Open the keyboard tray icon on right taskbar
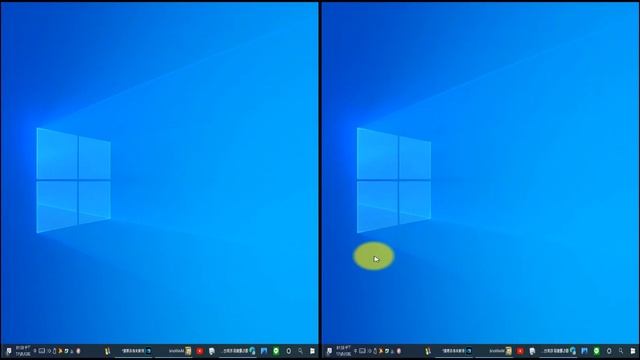 (x=362, y=351)
